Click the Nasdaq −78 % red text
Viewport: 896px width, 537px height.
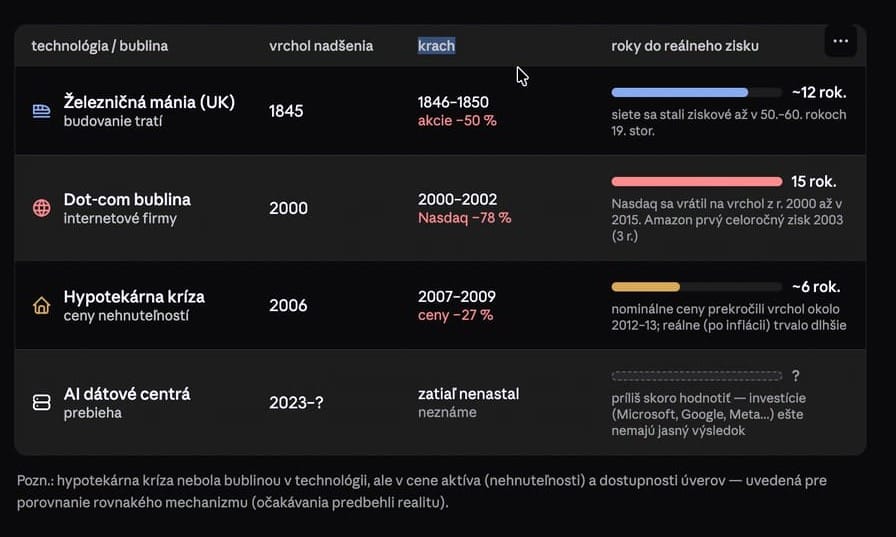465,218
